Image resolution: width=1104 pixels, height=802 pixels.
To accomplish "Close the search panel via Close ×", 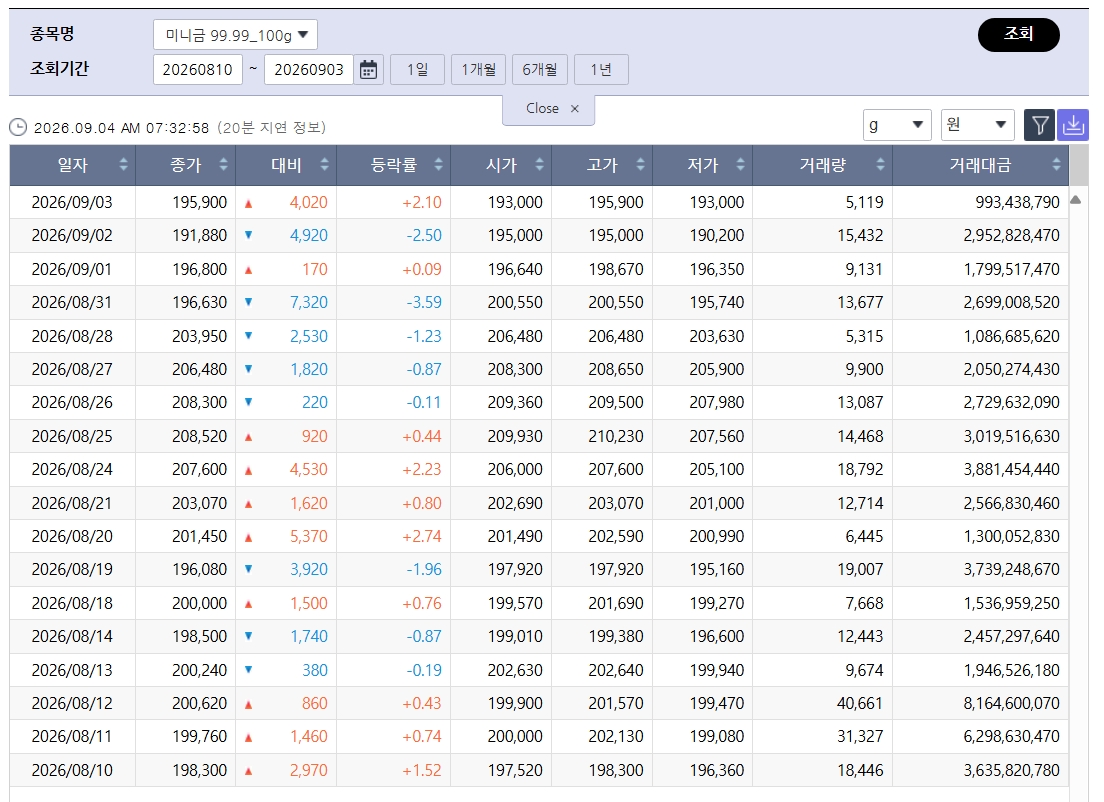I will click(x=548, y=109).
